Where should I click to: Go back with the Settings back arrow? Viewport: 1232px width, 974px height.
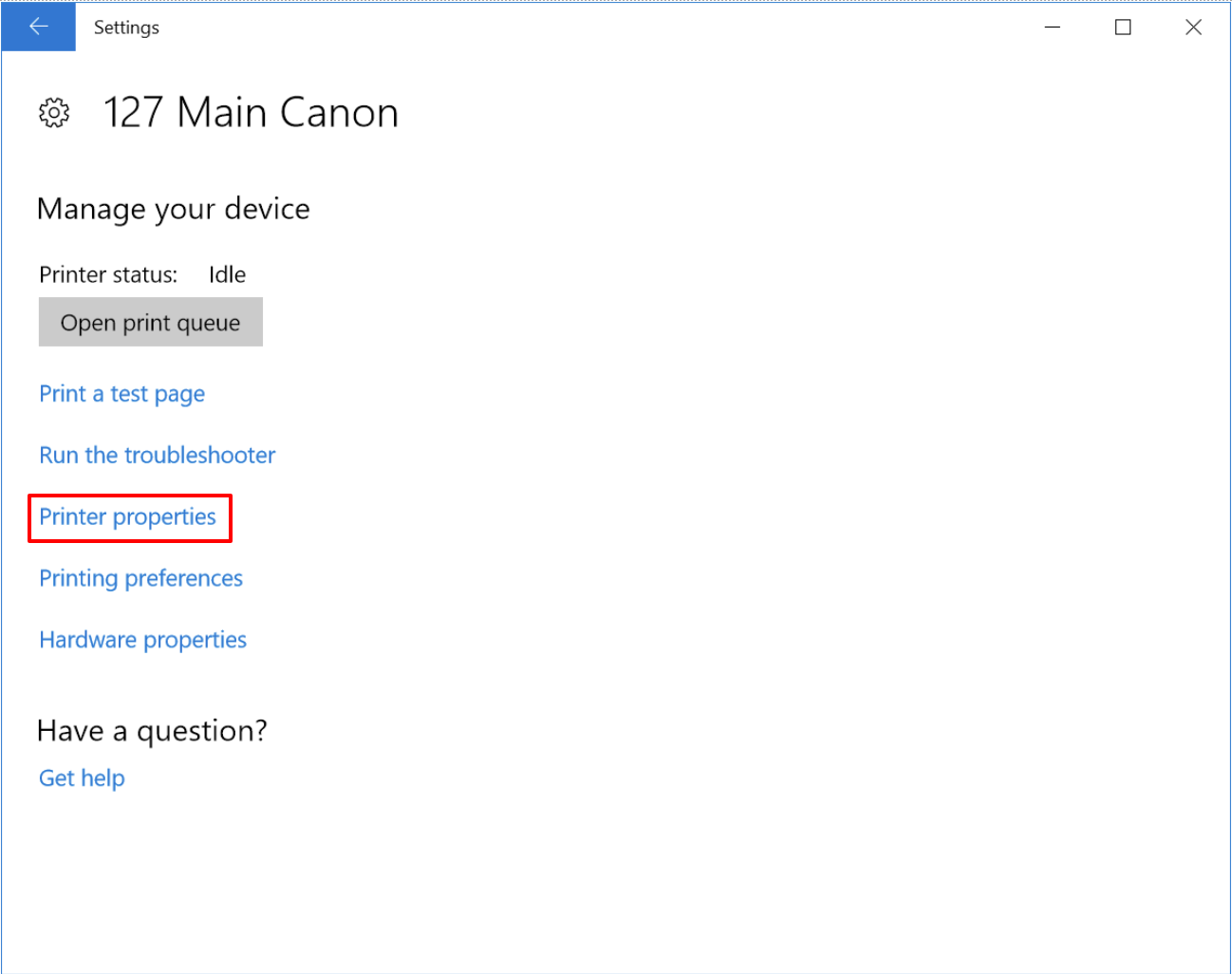click(x=38, y=27)
